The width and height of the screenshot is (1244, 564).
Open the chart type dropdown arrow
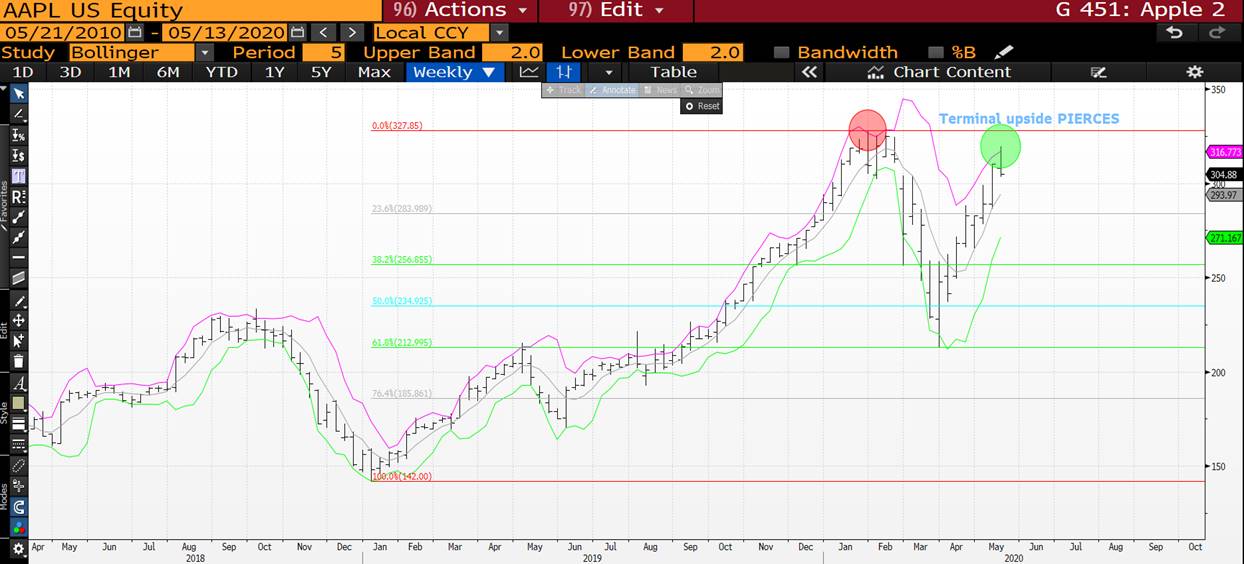(x=608, y=72)
